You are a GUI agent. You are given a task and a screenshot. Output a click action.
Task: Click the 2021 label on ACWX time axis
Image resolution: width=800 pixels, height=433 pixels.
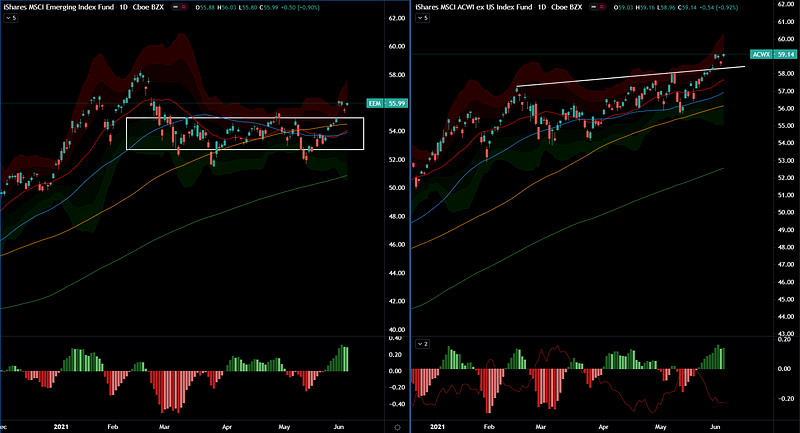441,426
